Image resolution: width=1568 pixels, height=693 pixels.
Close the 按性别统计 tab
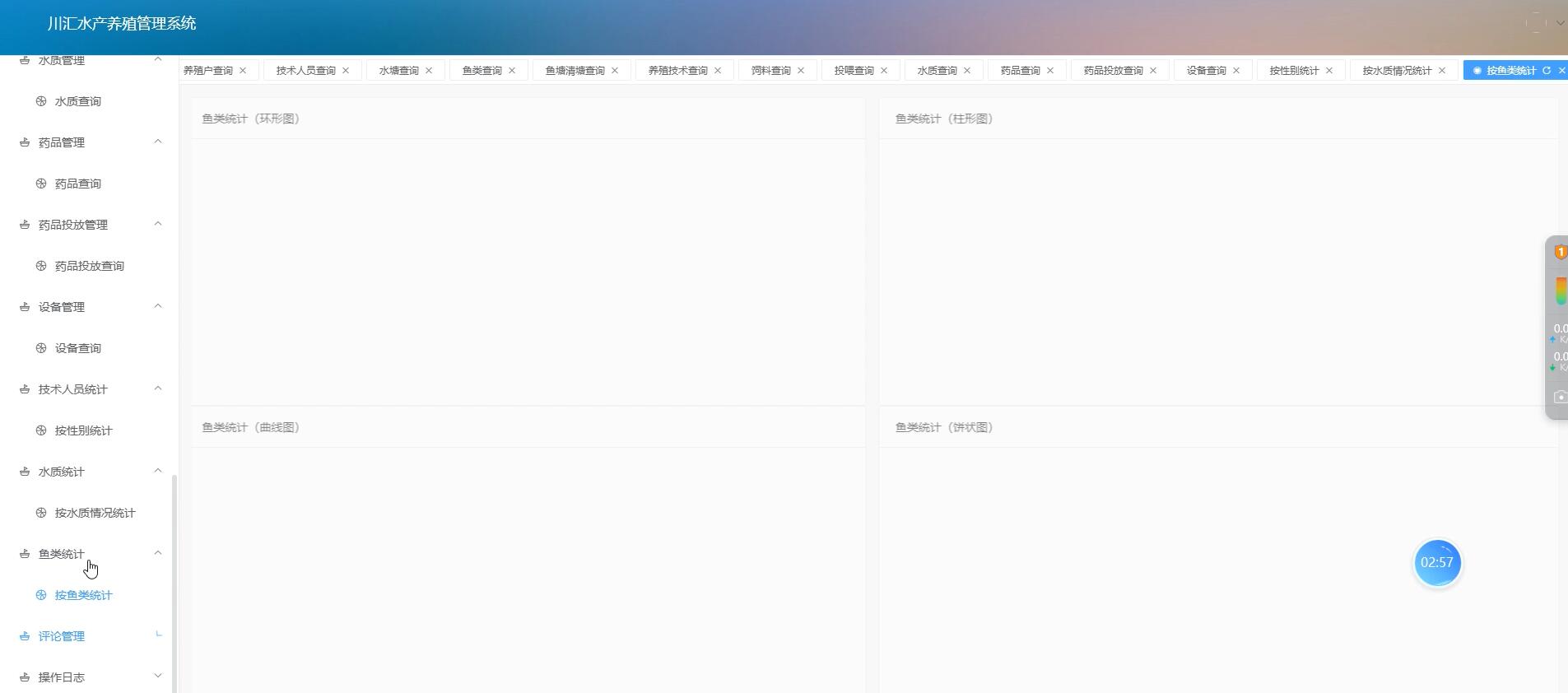[1329, 71]
